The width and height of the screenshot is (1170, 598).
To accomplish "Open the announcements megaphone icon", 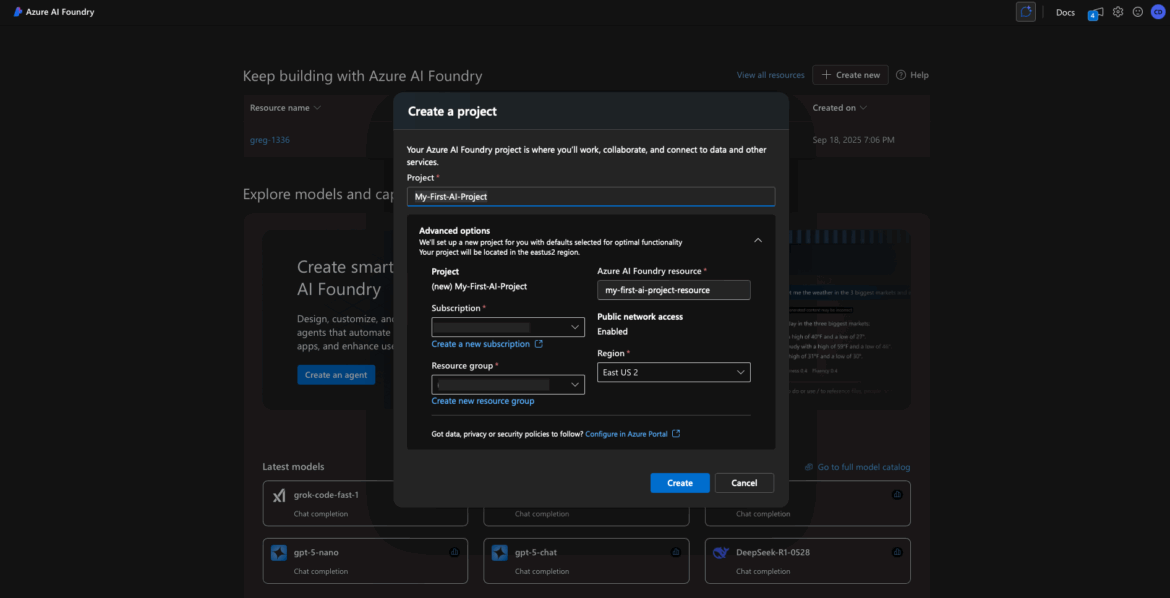I will [x=1095, y=12].
